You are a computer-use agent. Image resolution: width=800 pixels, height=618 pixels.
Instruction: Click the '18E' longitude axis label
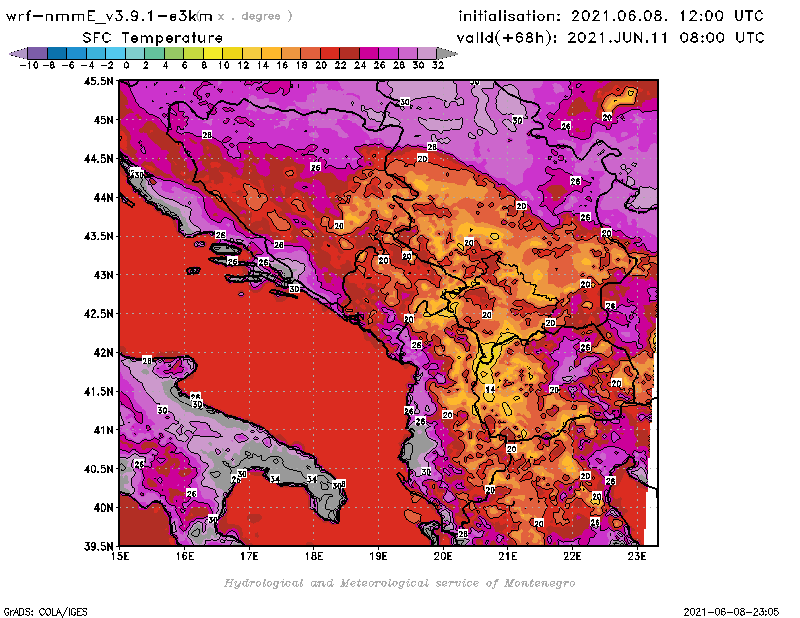314,556
